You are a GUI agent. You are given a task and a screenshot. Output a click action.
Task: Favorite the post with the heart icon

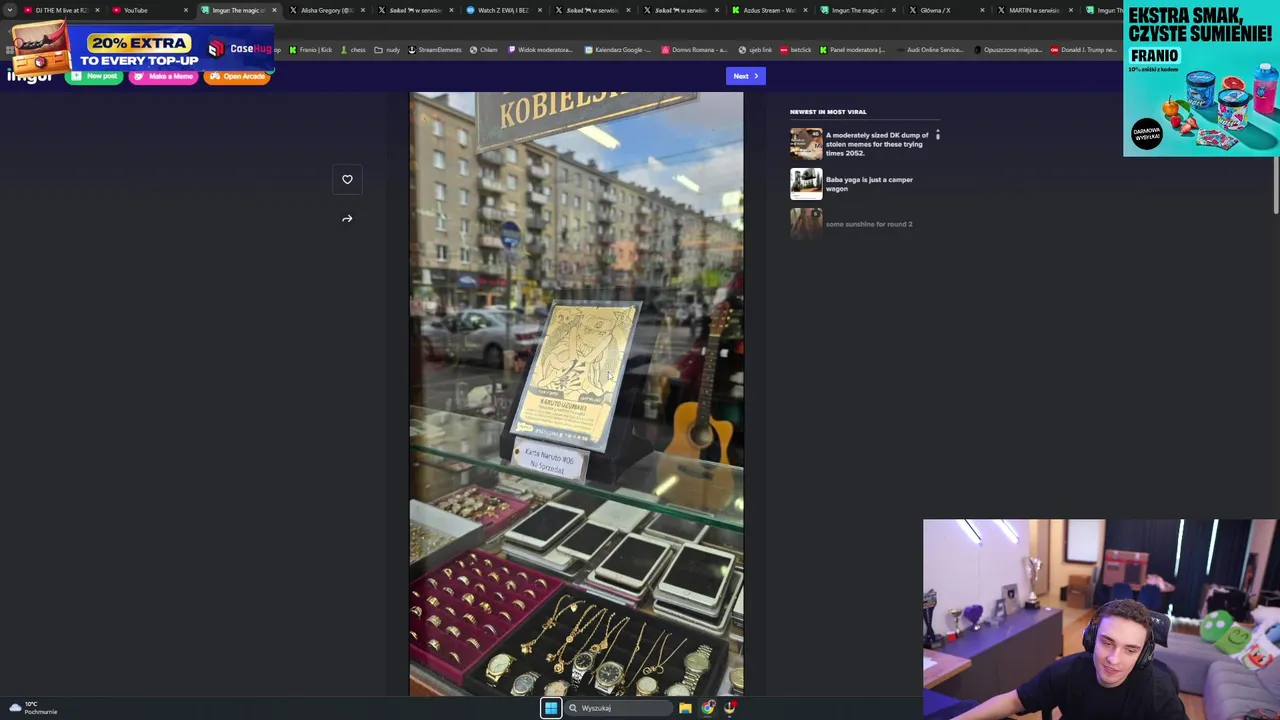tap(347, 180)
